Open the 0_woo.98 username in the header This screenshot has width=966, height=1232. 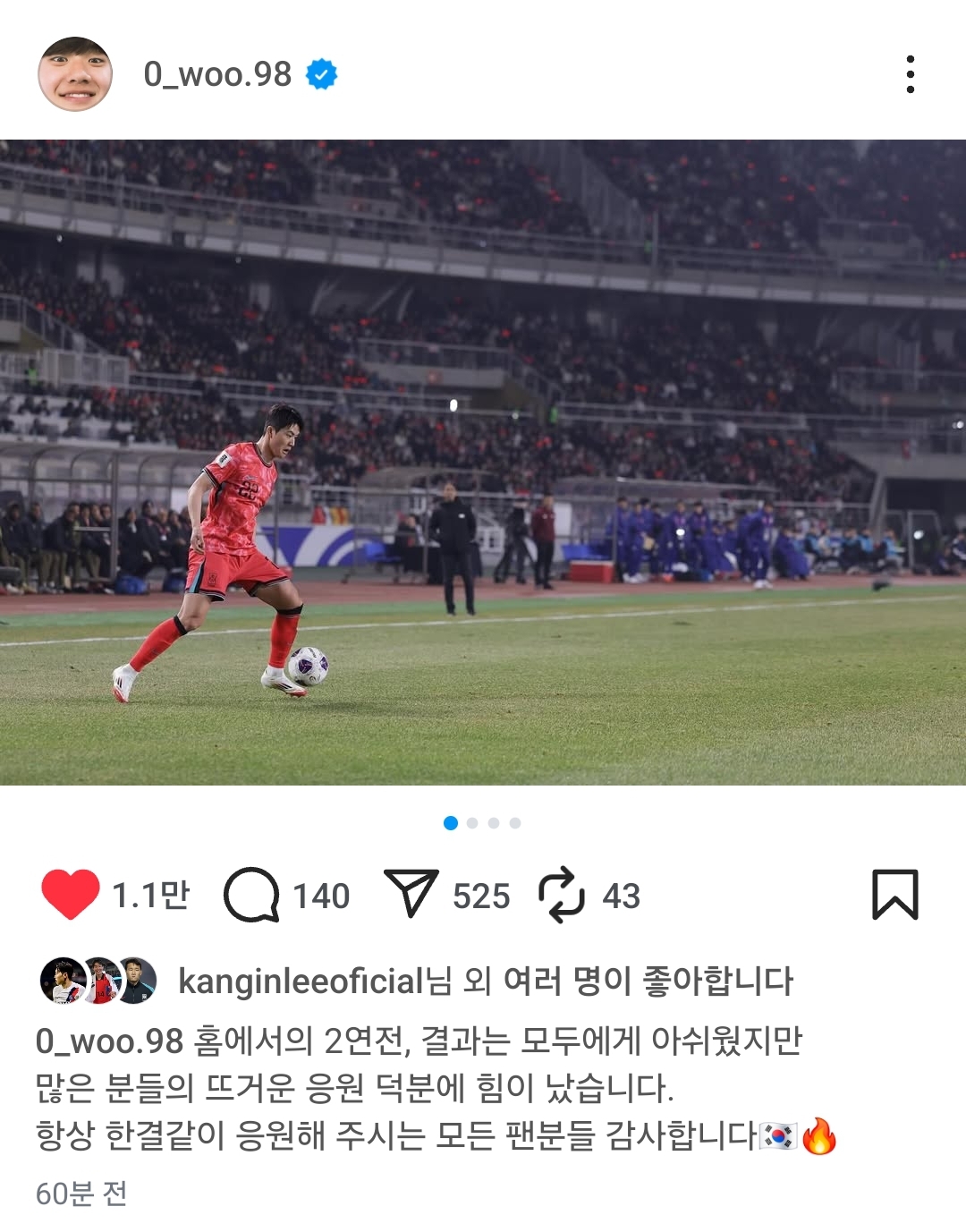pos(217,74)
